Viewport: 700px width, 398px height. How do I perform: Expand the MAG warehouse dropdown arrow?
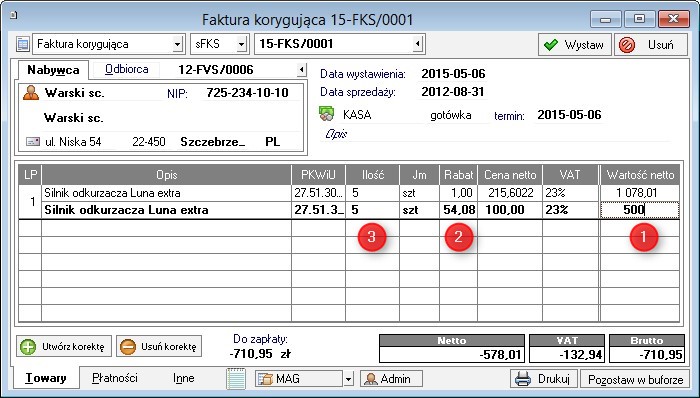[x=349, y=379]
